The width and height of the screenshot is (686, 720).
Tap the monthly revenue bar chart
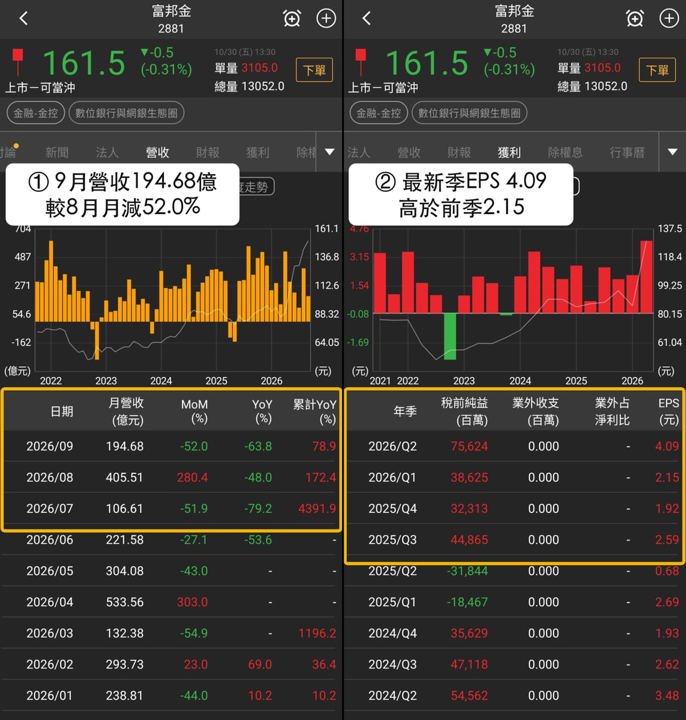(173, 299)
